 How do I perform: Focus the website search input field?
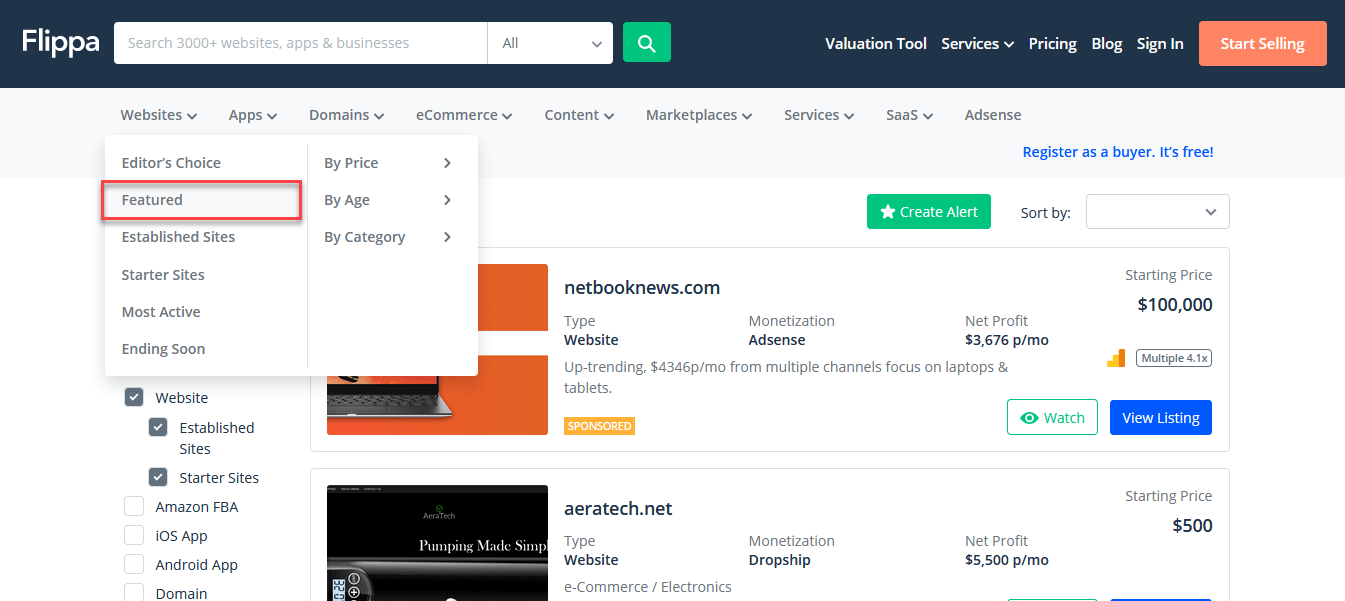[x=300, y=43]
